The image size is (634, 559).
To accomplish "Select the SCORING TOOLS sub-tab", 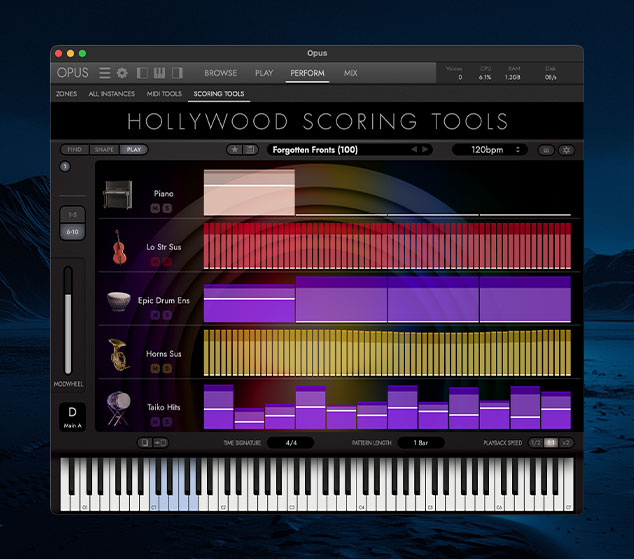I will 219,94.
